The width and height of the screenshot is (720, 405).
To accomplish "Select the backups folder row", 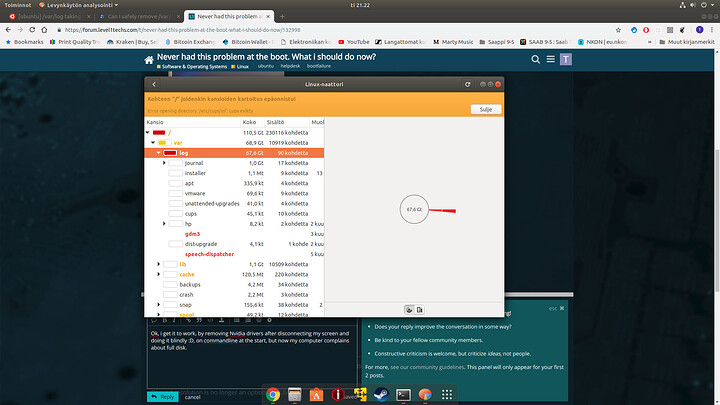I will pos(234,284).
